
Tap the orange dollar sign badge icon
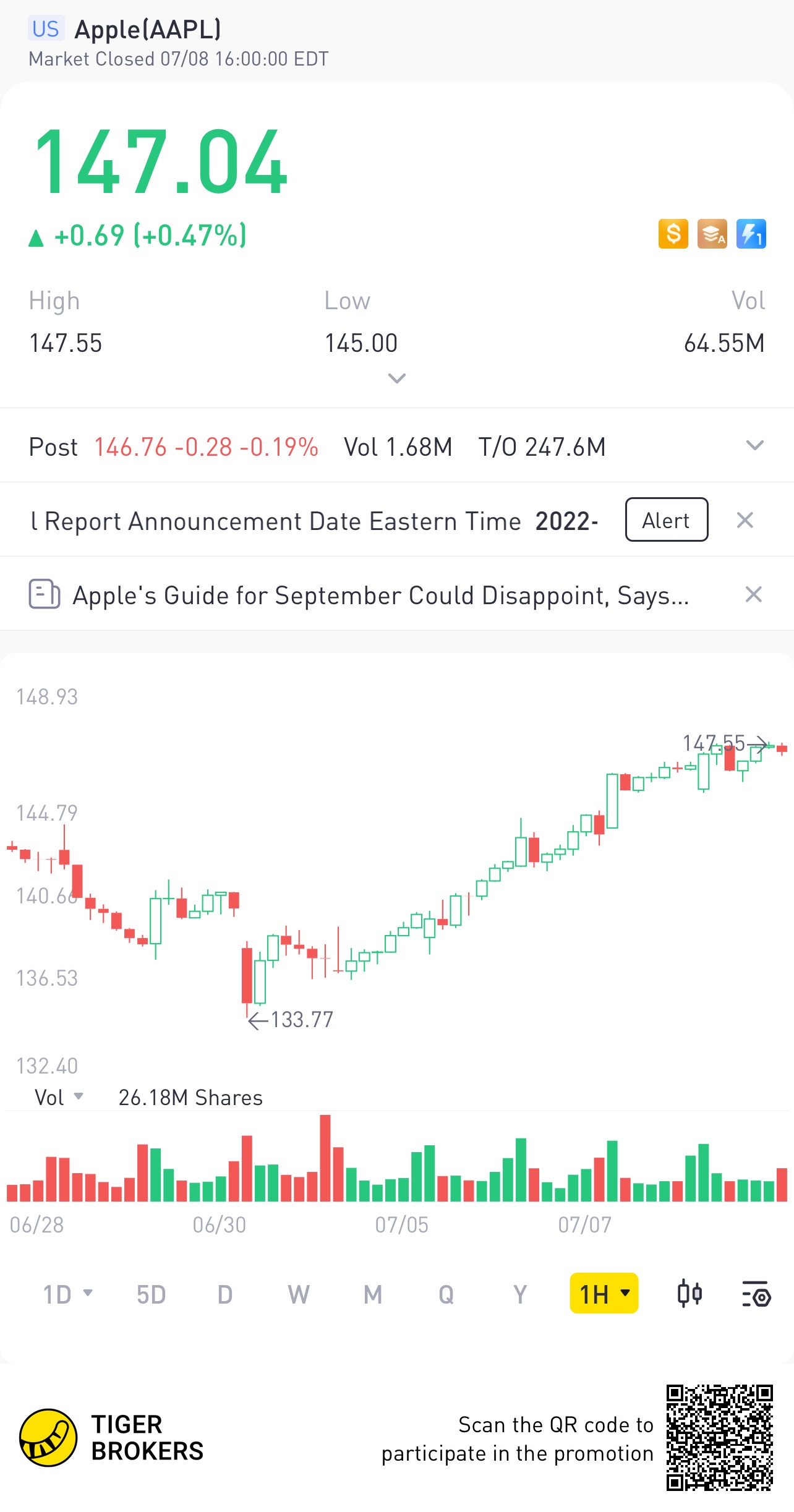673,234
